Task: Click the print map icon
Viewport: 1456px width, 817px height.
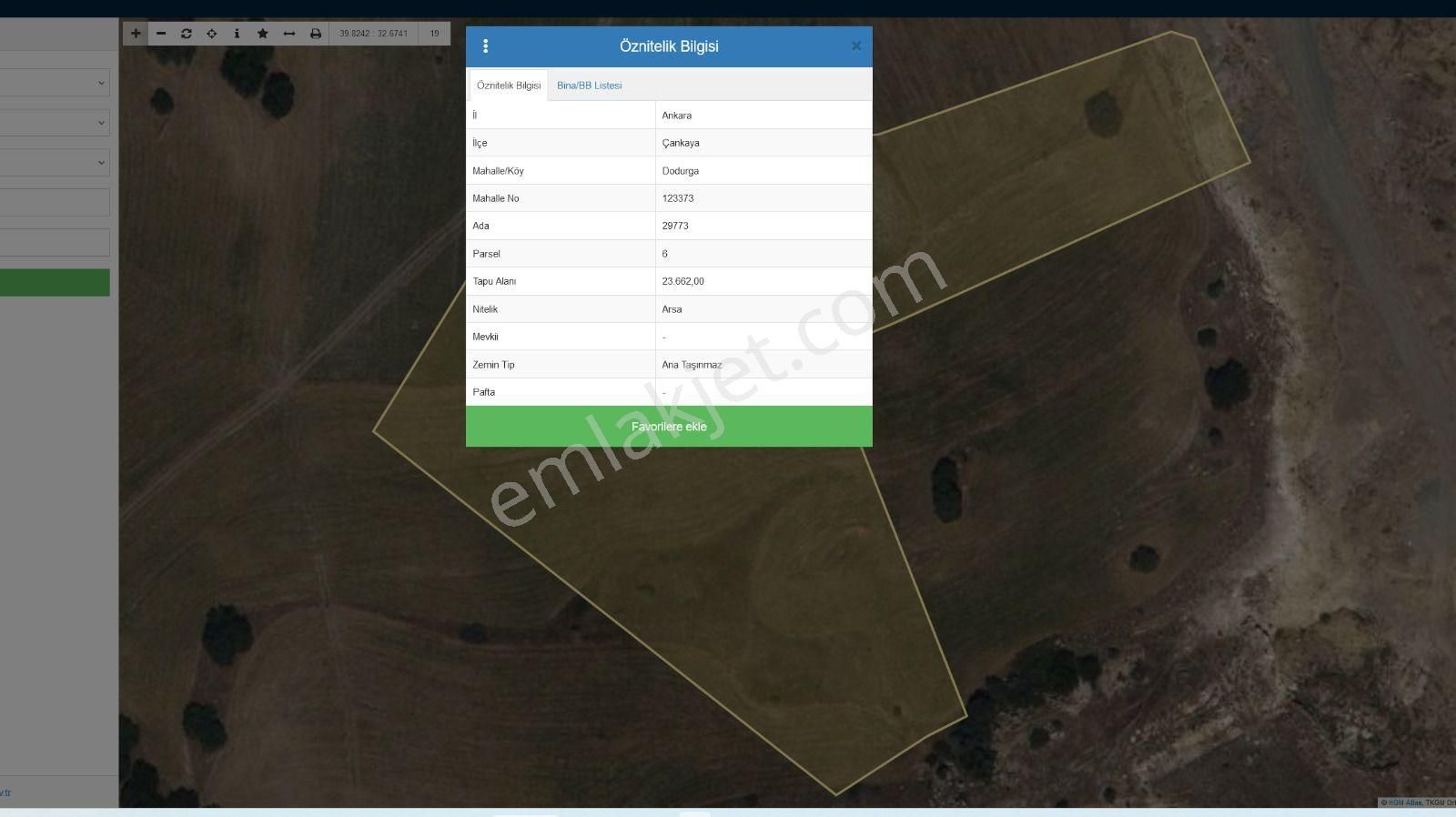Action: (316, 34)
